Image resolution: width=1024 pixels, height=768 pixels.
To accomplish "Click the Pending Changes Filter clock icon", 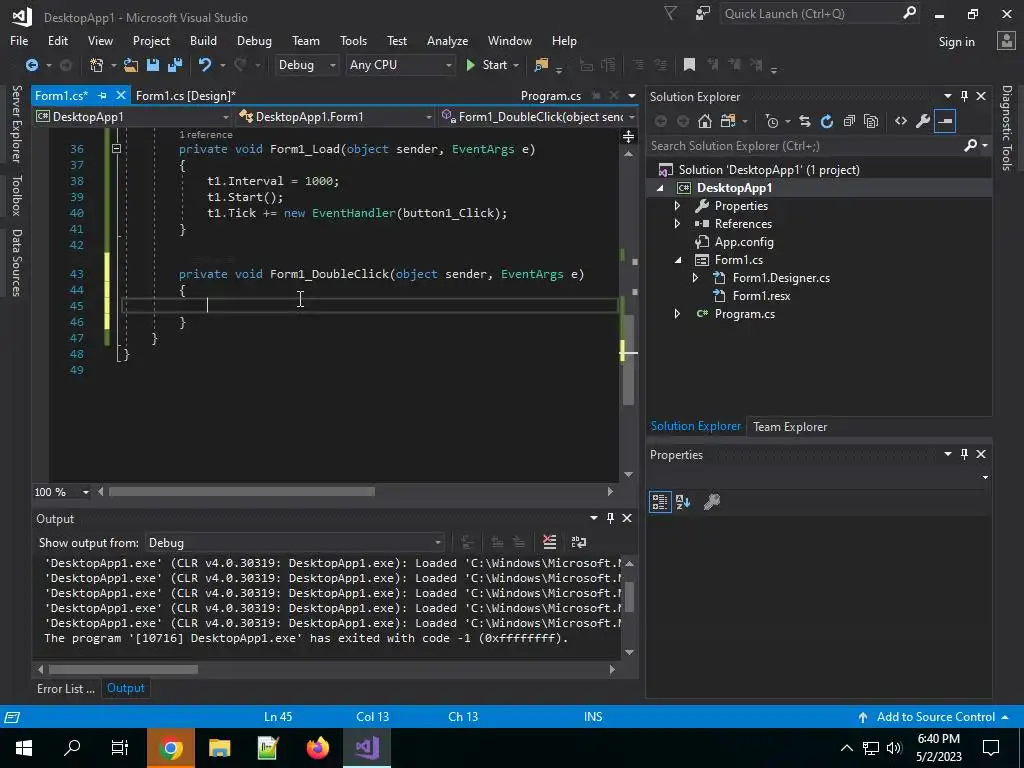I will point(772,121).
